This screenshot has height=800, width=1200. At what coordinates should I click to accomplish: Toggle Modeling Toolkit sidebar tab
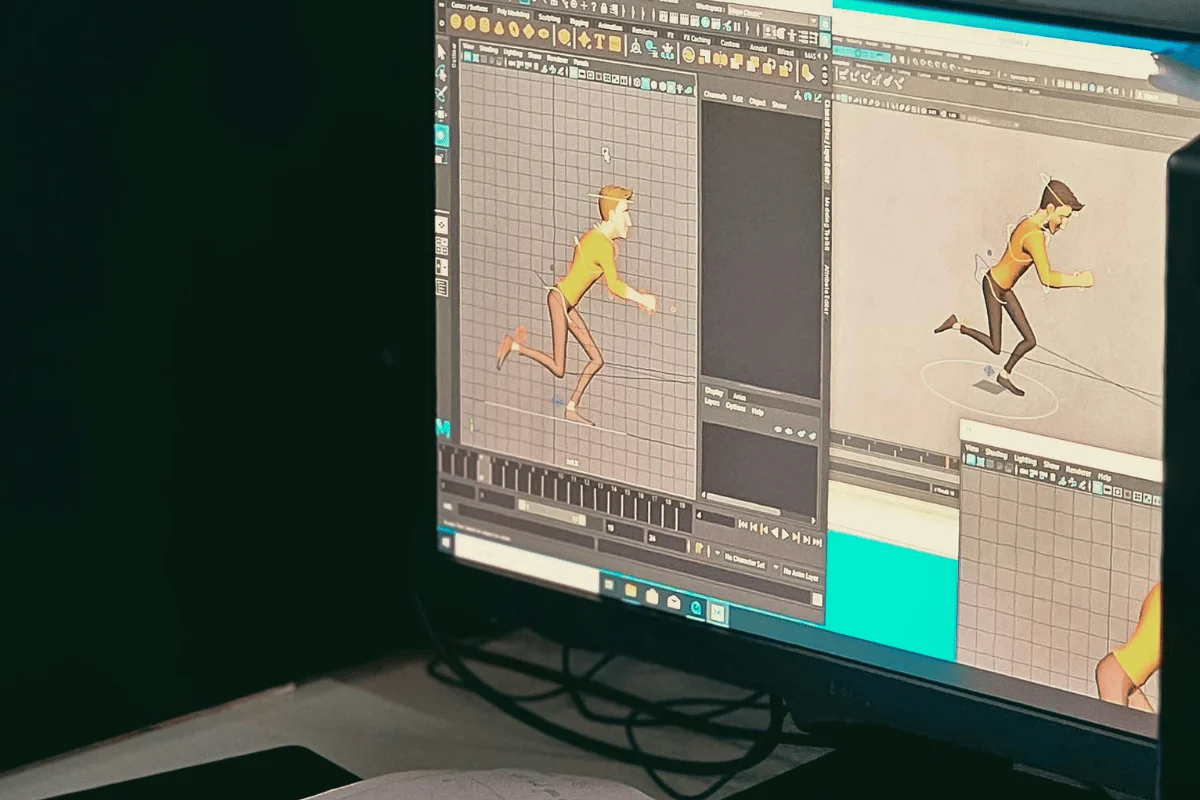(x=827, y=223)
